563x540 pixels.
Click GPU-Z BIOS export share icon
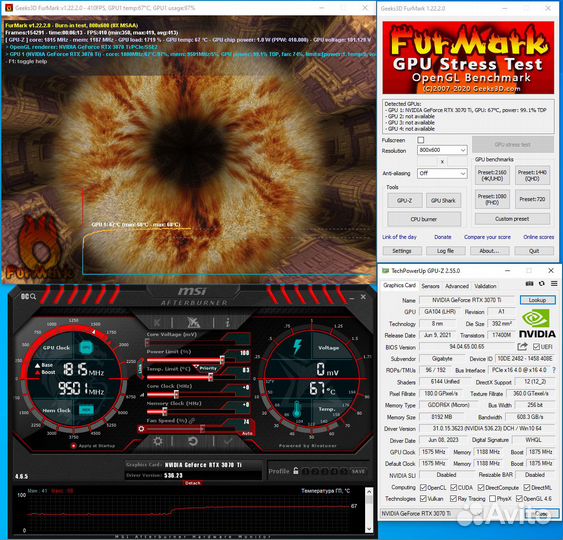522,346
